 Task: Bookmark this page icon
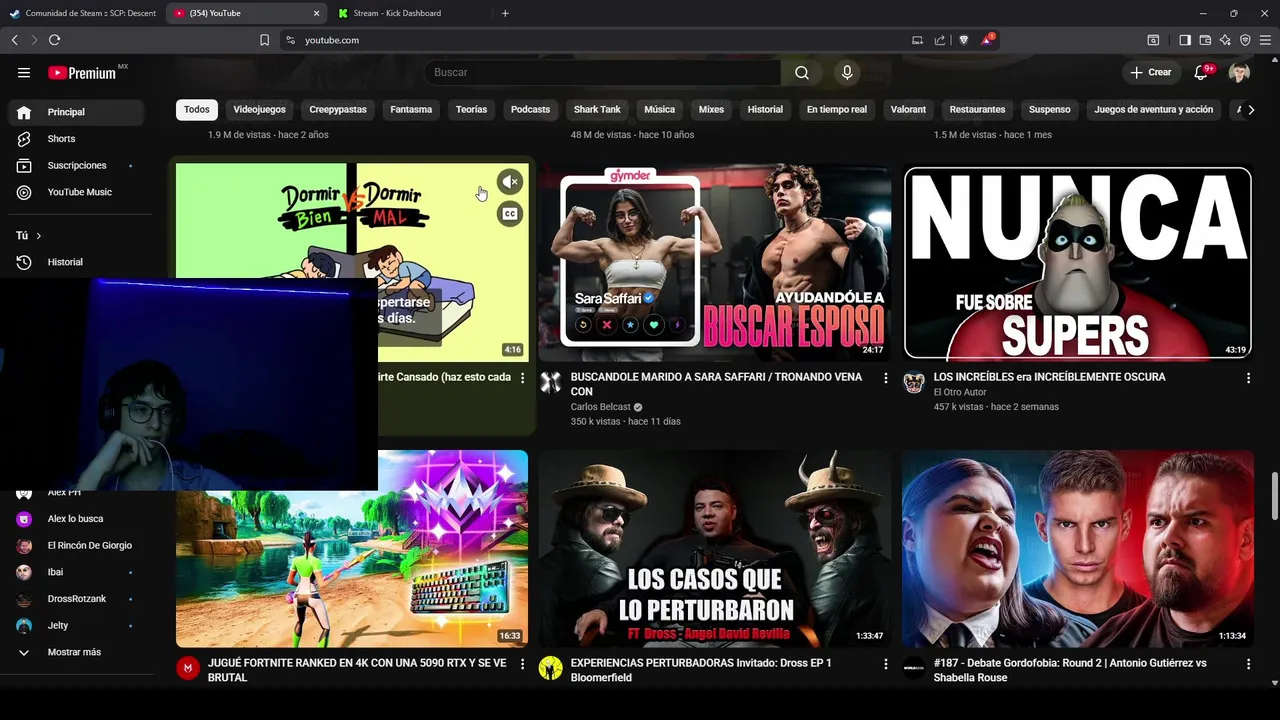(x=264, y=40)
